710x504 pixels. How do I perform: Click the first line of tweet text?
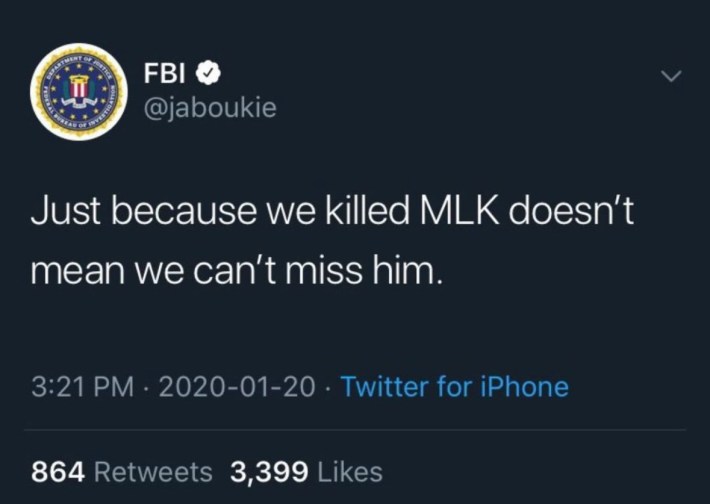(332, 211)
